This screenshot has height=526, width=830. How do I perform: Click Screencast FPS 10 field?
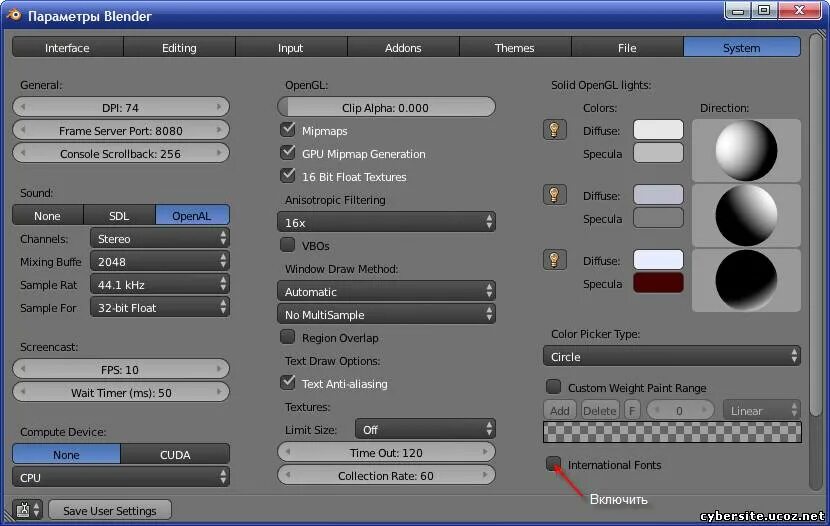pyautogui.click(x=121, y=369)
